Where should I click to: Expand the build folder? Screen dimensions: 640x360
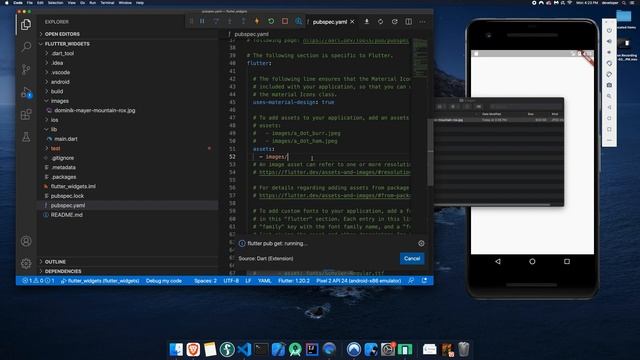click(x=57, y=91)
